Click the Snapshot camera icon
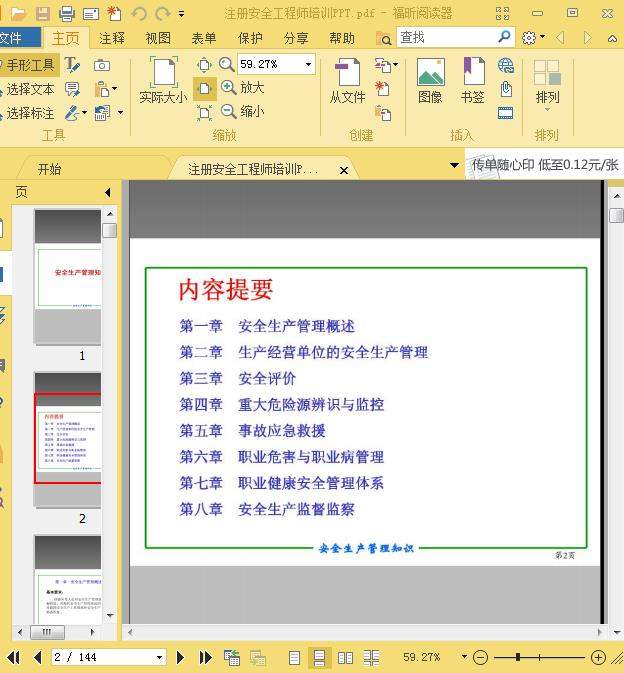 [x=102, y=65]
